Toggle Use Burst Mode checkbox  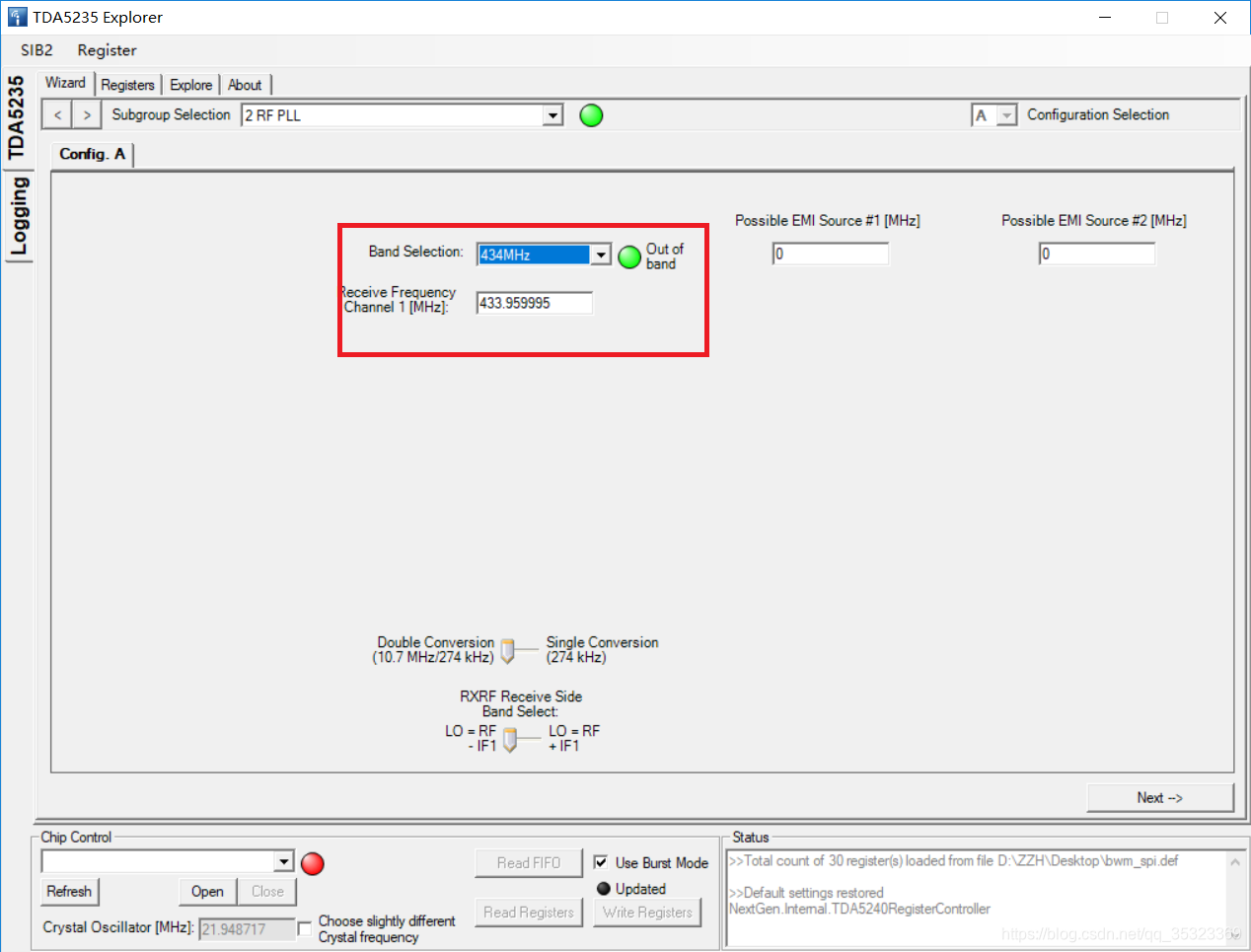click(x=601, y=862)
